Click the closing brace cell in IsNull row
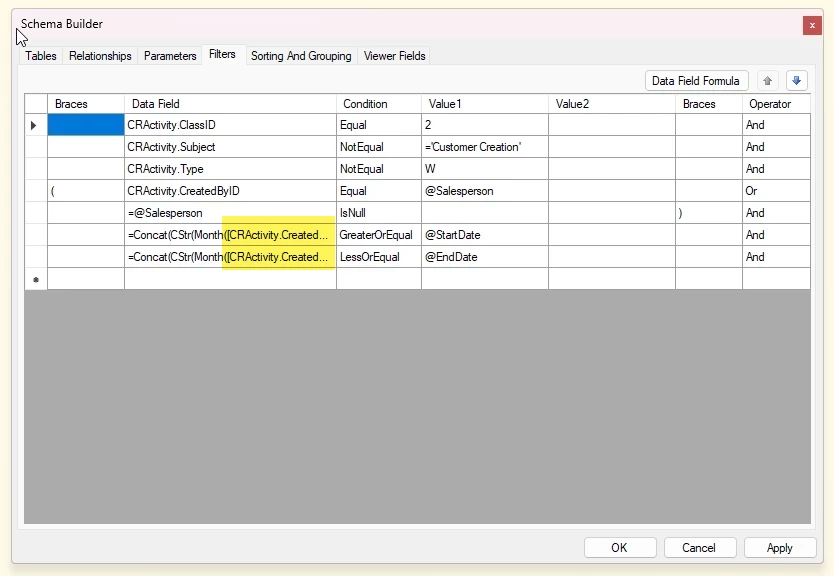This screenshot has width=834, height=576. point(708,213)
